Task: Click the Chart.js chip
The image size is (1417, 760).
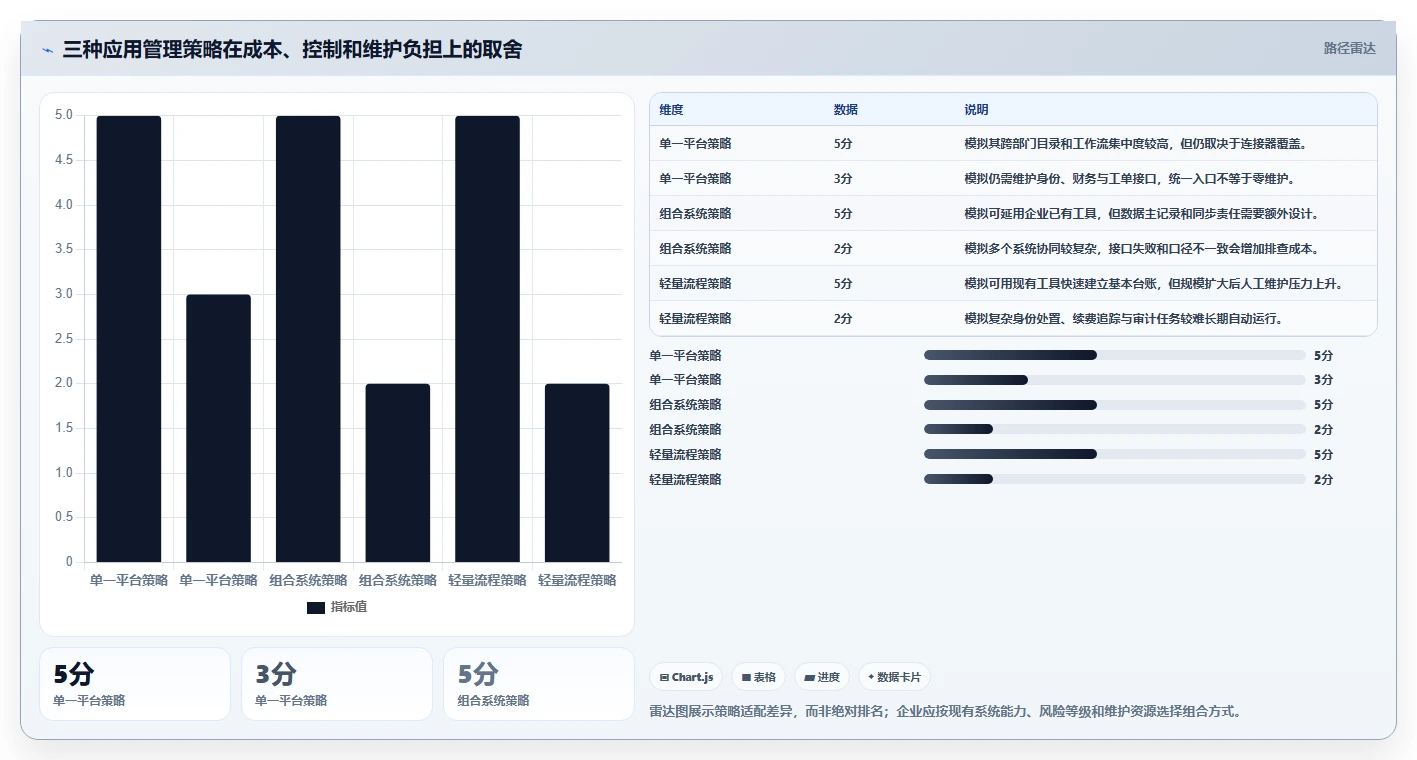Action: (686, 677)
